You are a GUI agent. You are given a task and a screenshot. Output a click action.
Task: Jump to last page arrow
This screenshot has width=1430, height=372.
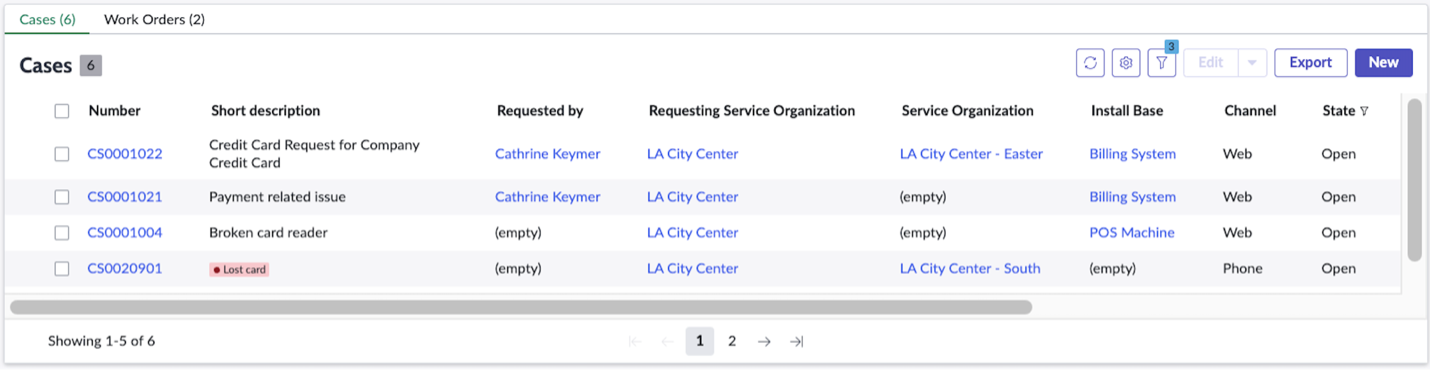[x=796, y=341]
